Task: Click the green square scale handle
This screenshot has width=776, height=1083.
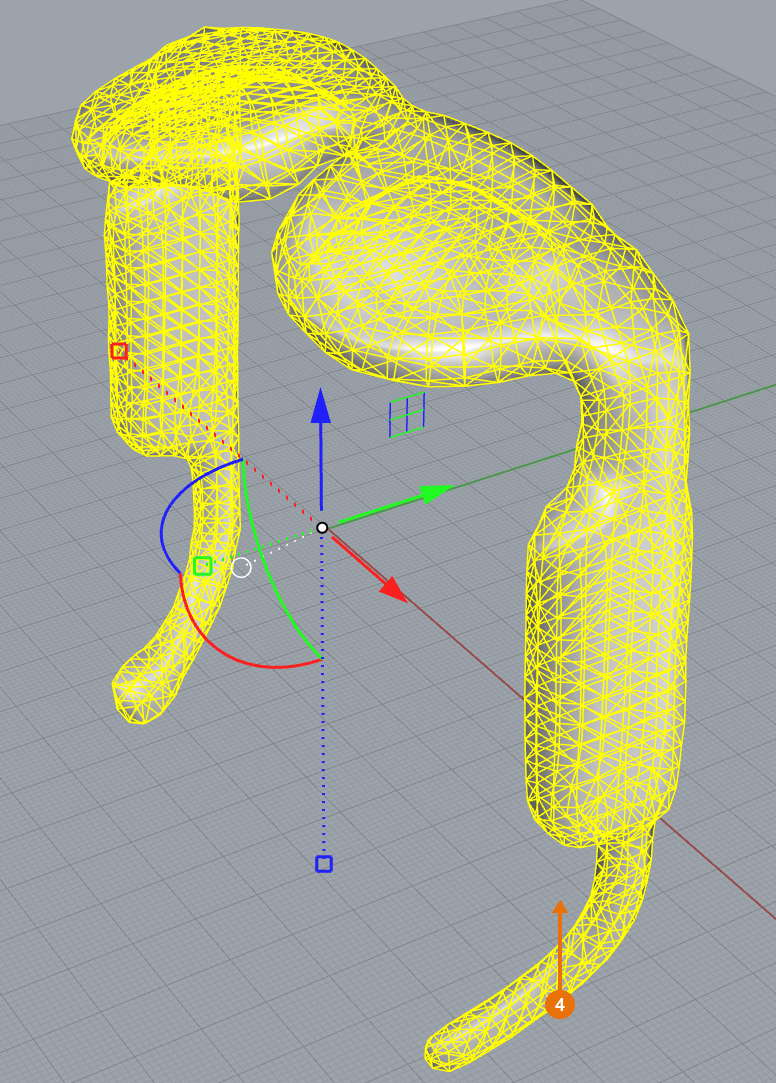Action: (202, 566)
